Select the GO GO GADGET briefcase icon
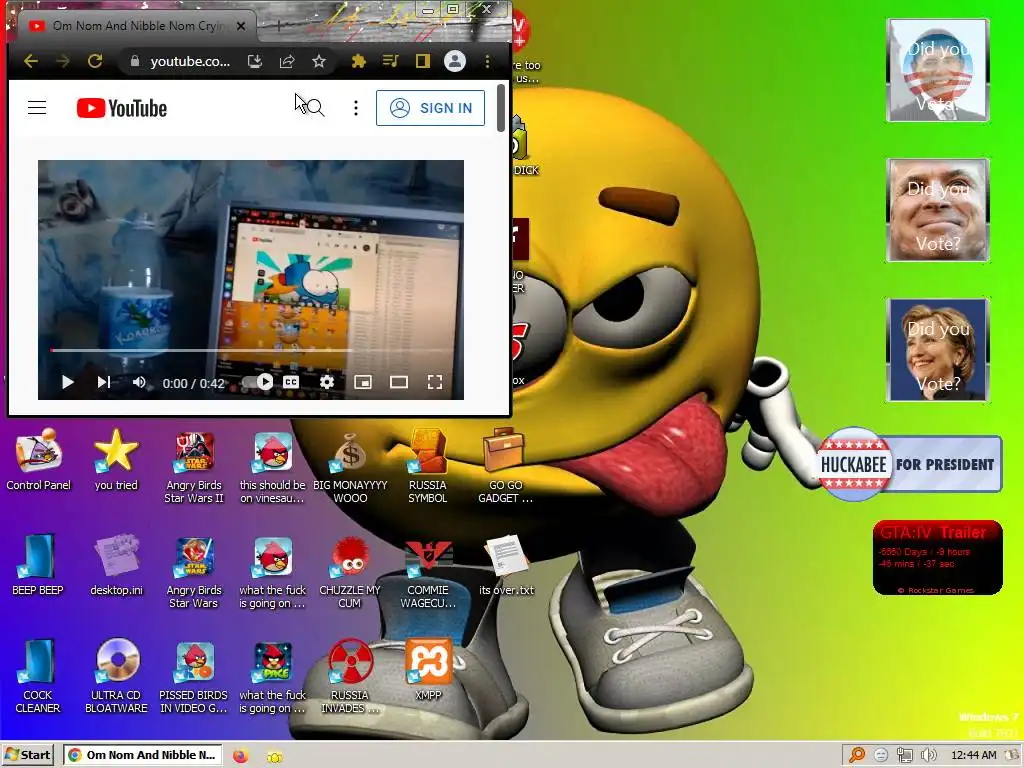This screenshot has height=768, width=1024. pyautogui.click(x=505, y=466)
